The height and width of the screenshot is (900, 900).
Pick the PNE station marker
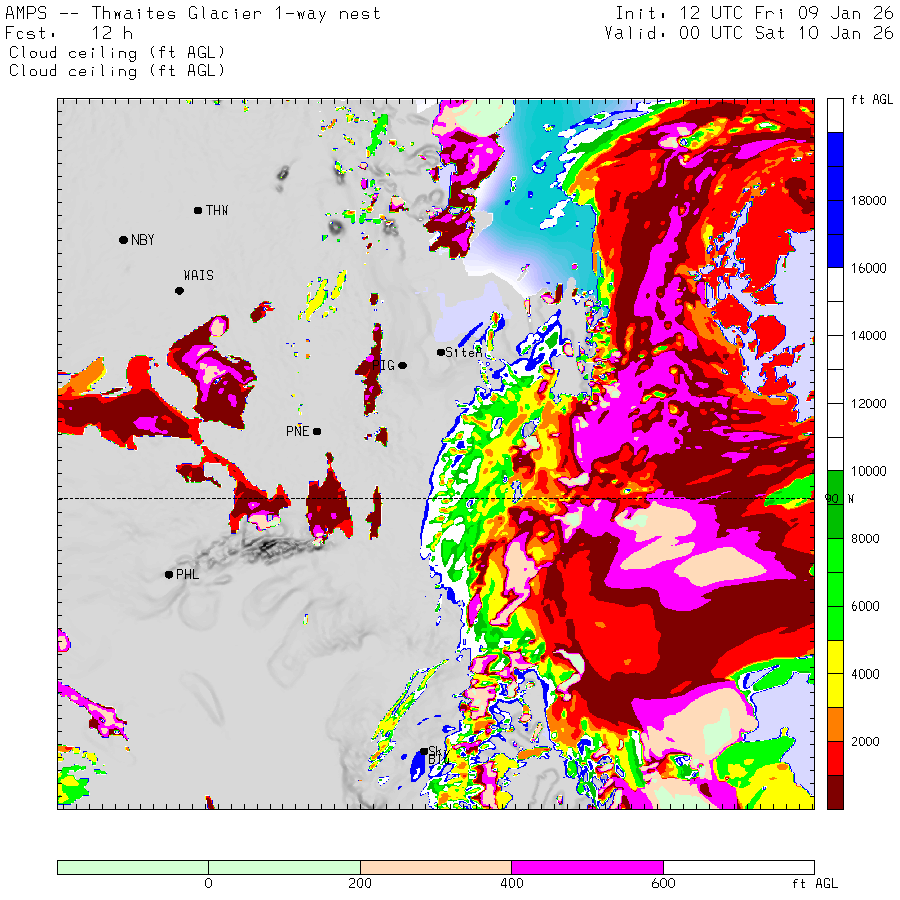pos(317,432)
